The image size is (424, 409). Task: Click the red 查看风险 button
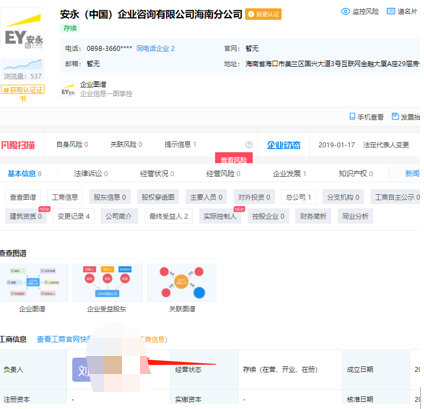234,158
